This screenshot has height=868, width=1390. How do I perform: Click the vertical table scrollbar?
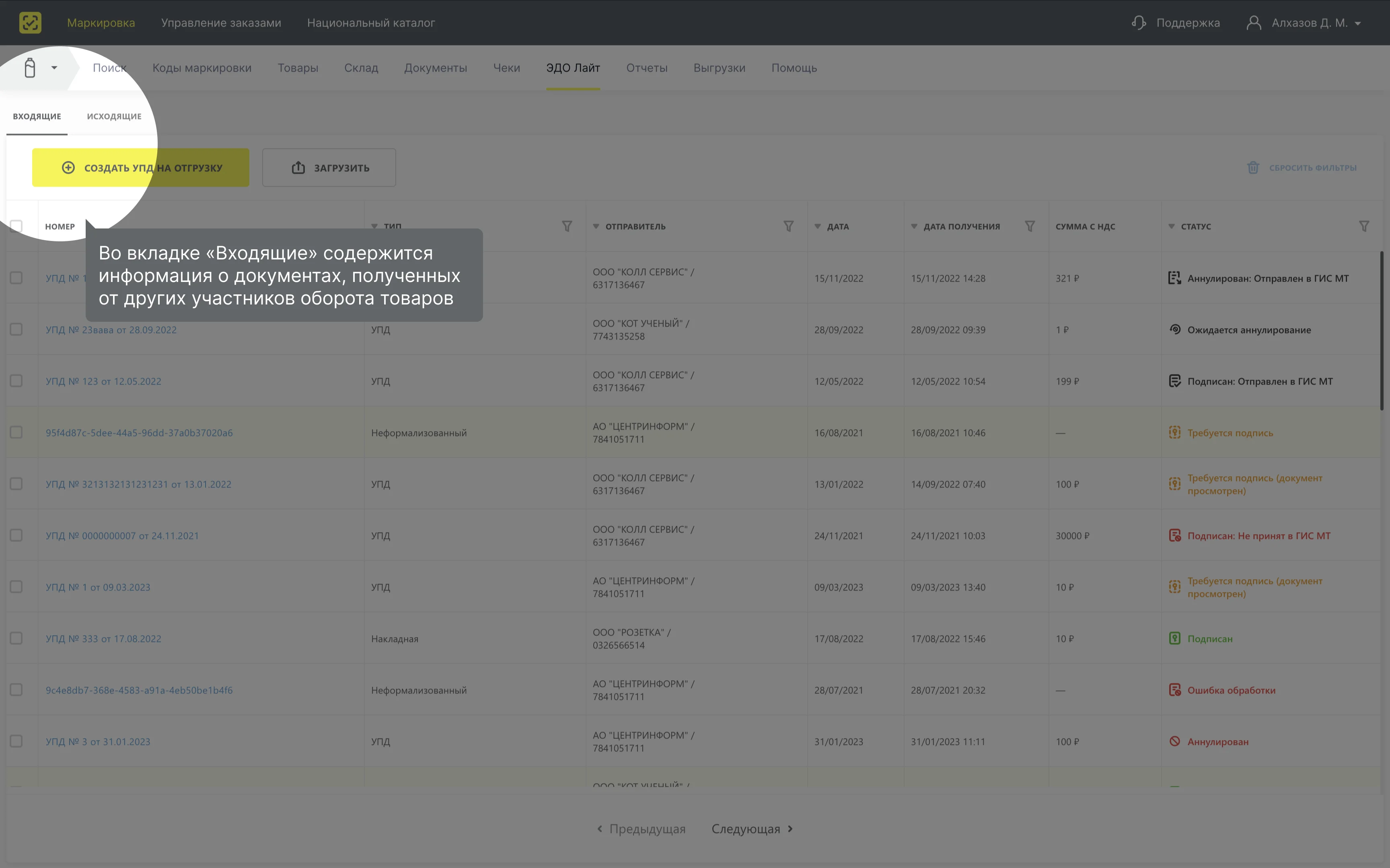(x=1382, y=331)
